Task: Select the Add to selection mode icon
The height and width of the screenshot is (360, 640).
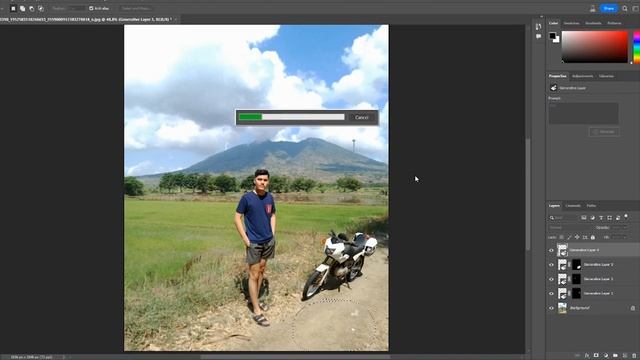Action: click(22, 8)
